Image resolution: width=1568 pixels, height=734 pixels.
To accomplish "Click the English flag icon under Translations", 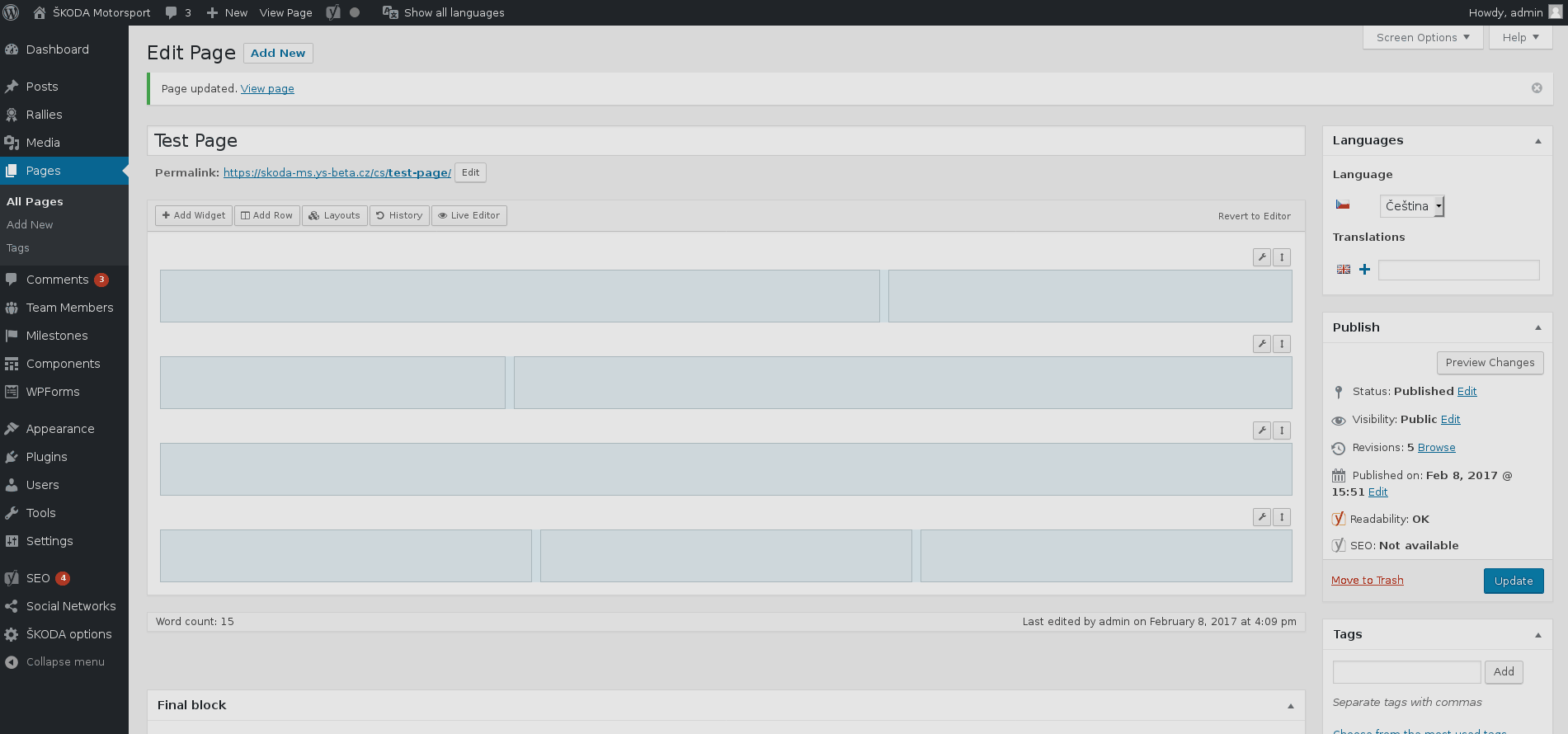I will pyautogui.click(x=1344, y=270).
